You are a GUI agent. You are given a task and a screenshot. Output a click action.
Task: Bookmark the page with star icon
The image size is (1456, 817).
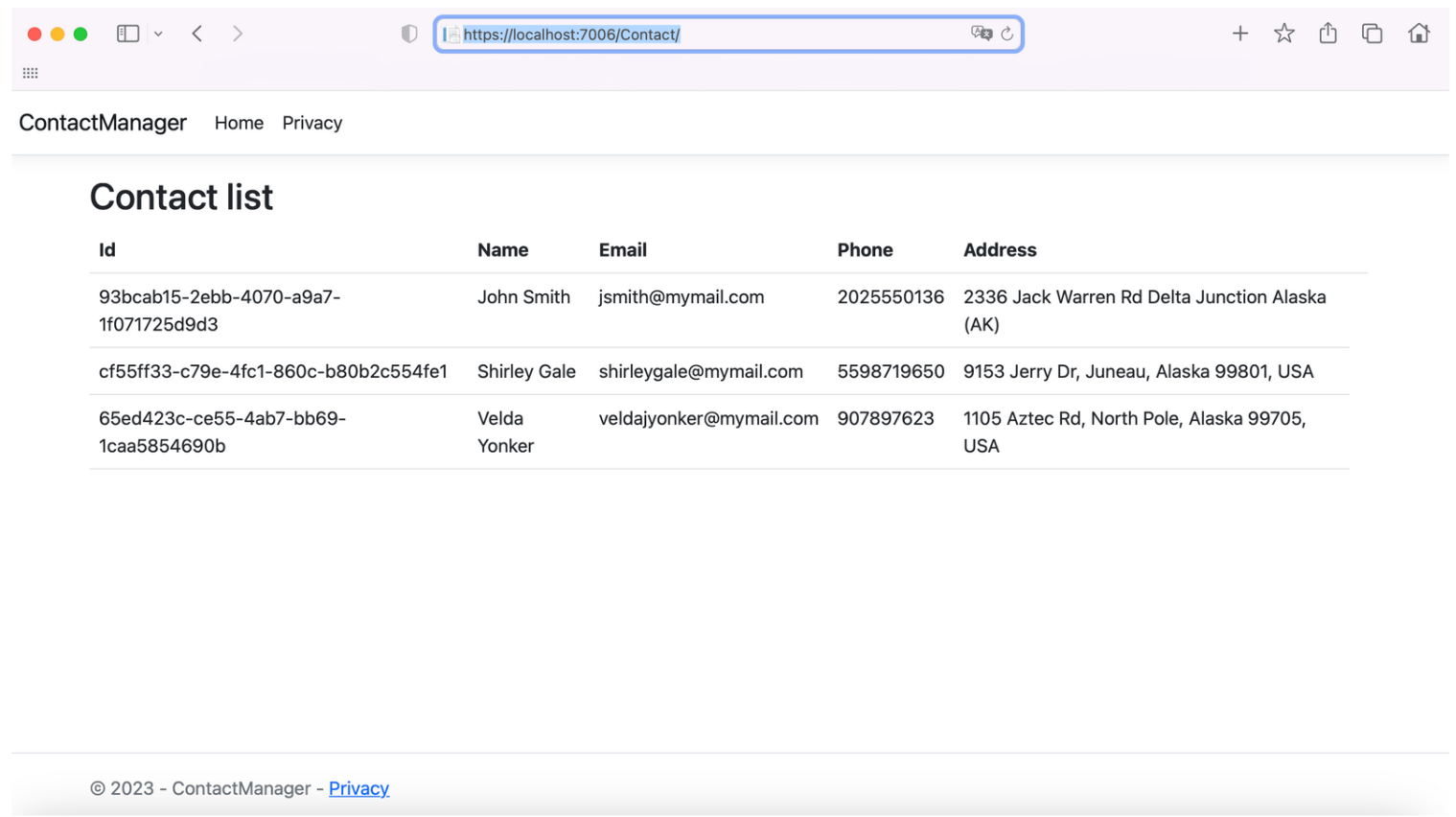click(x=1283, y=34)
